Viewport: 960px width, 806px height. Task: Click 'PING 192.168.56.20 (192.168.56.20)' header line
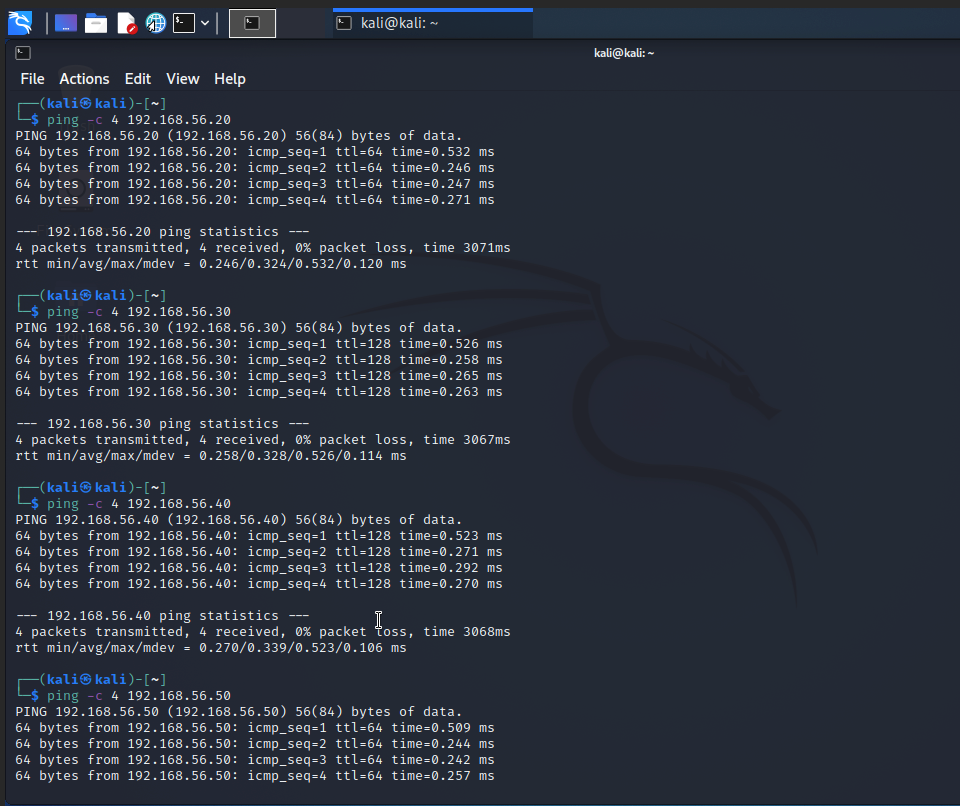click(x=239, y=136)
